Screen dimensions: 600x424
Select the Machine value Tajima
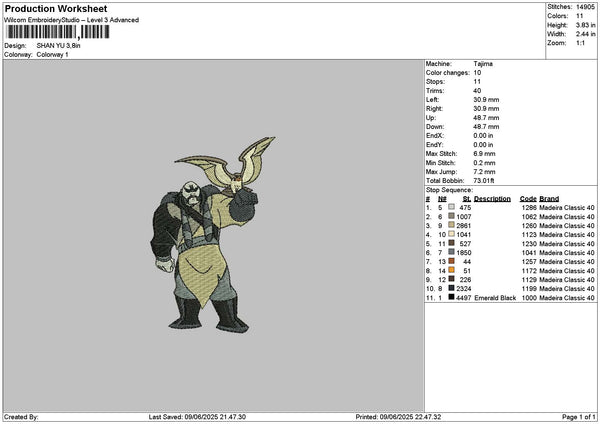tap(483, 64)
